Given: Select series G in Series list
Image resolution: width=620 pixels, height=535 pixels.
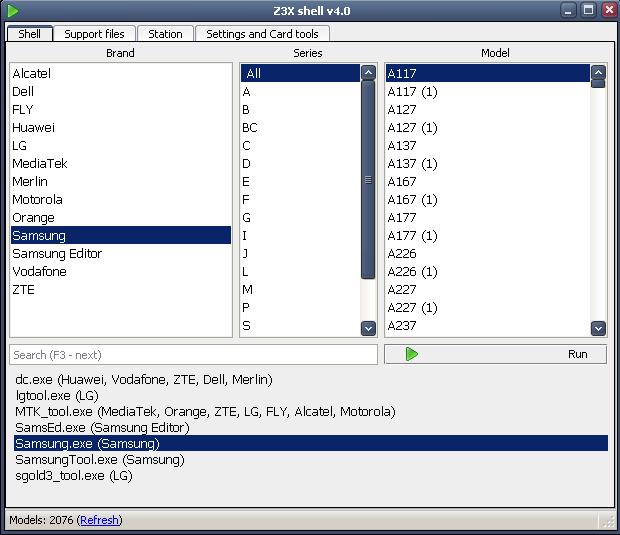Looking at the screenshot, I should [301, 217].
